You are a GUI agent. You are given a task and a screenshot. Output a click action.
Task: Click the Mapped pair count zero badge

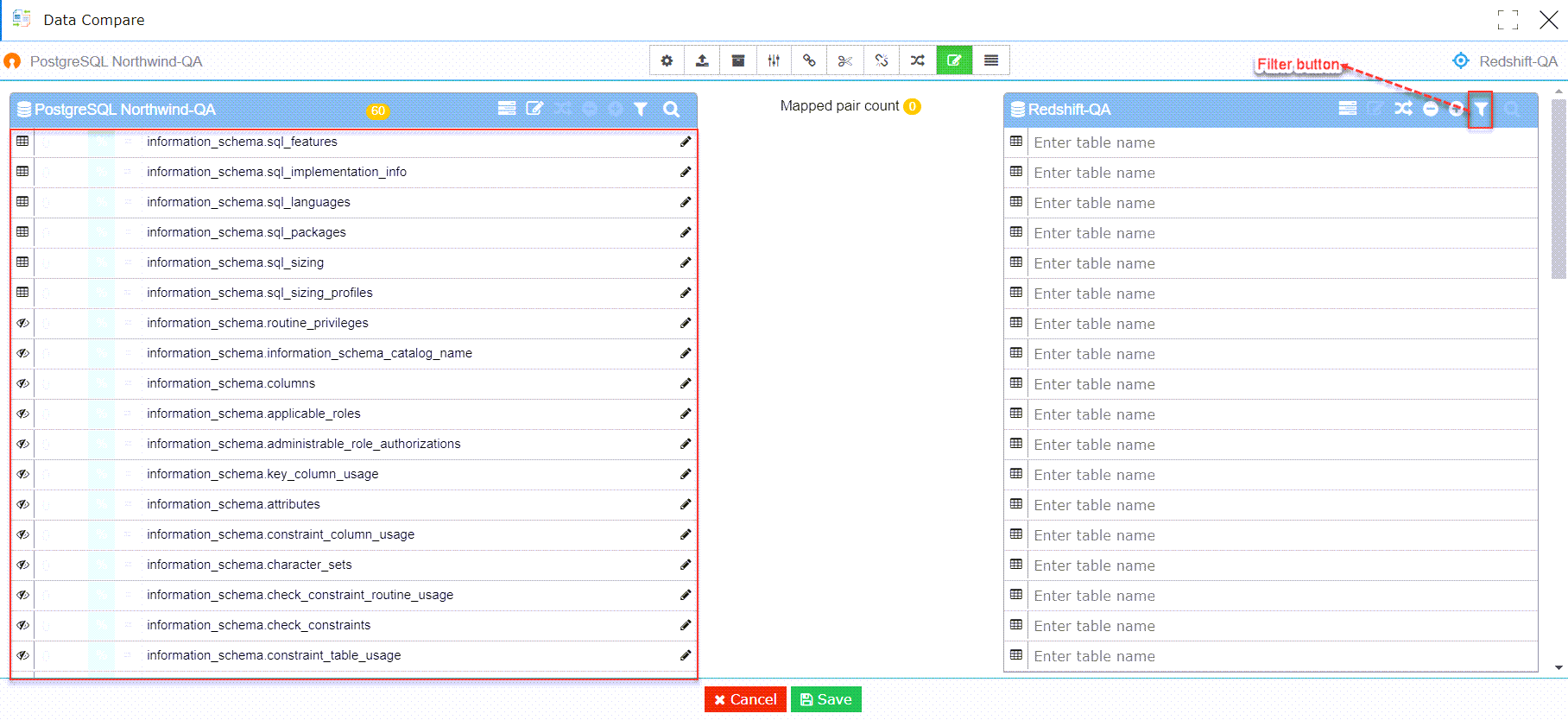[x=912, y=106]
